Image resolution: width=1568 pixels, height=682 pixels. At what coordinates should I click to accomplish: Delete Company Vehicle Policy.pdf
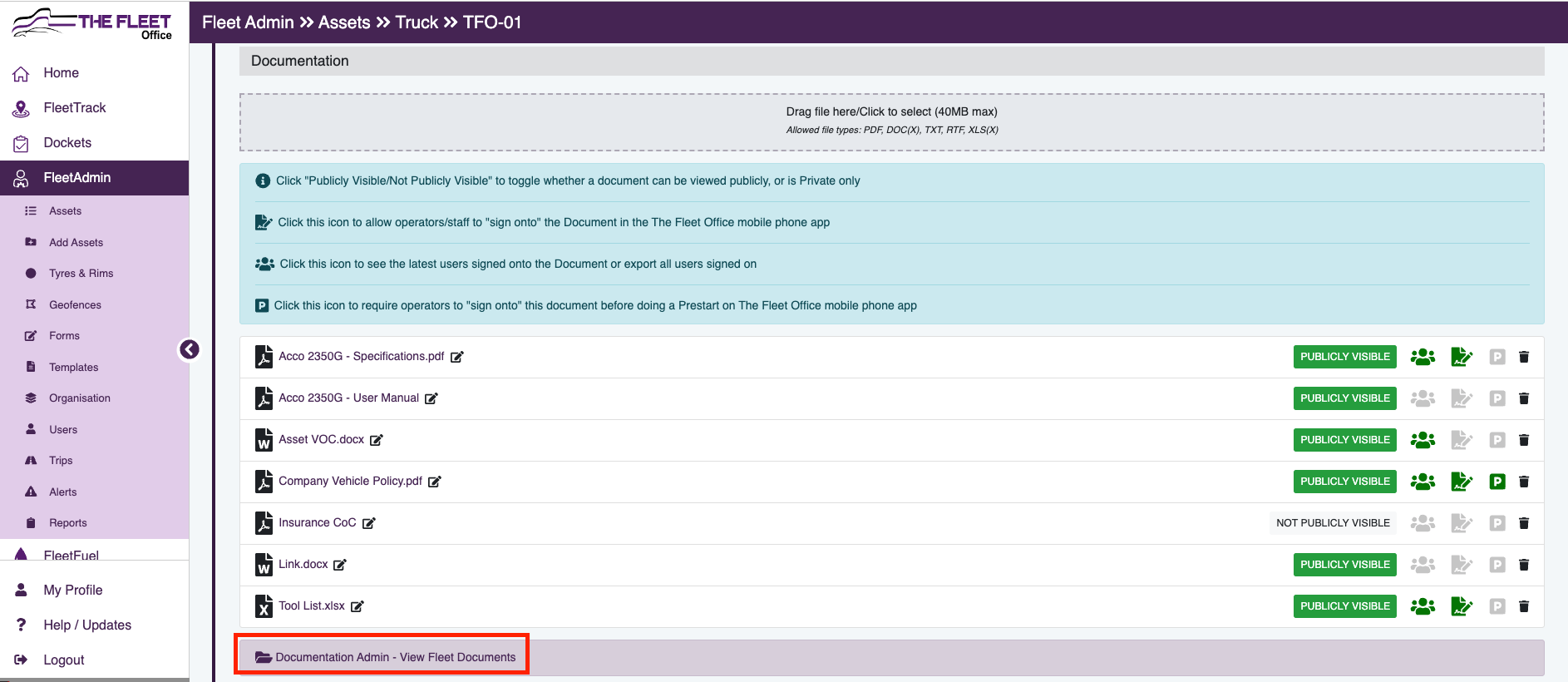[1524, 482]
